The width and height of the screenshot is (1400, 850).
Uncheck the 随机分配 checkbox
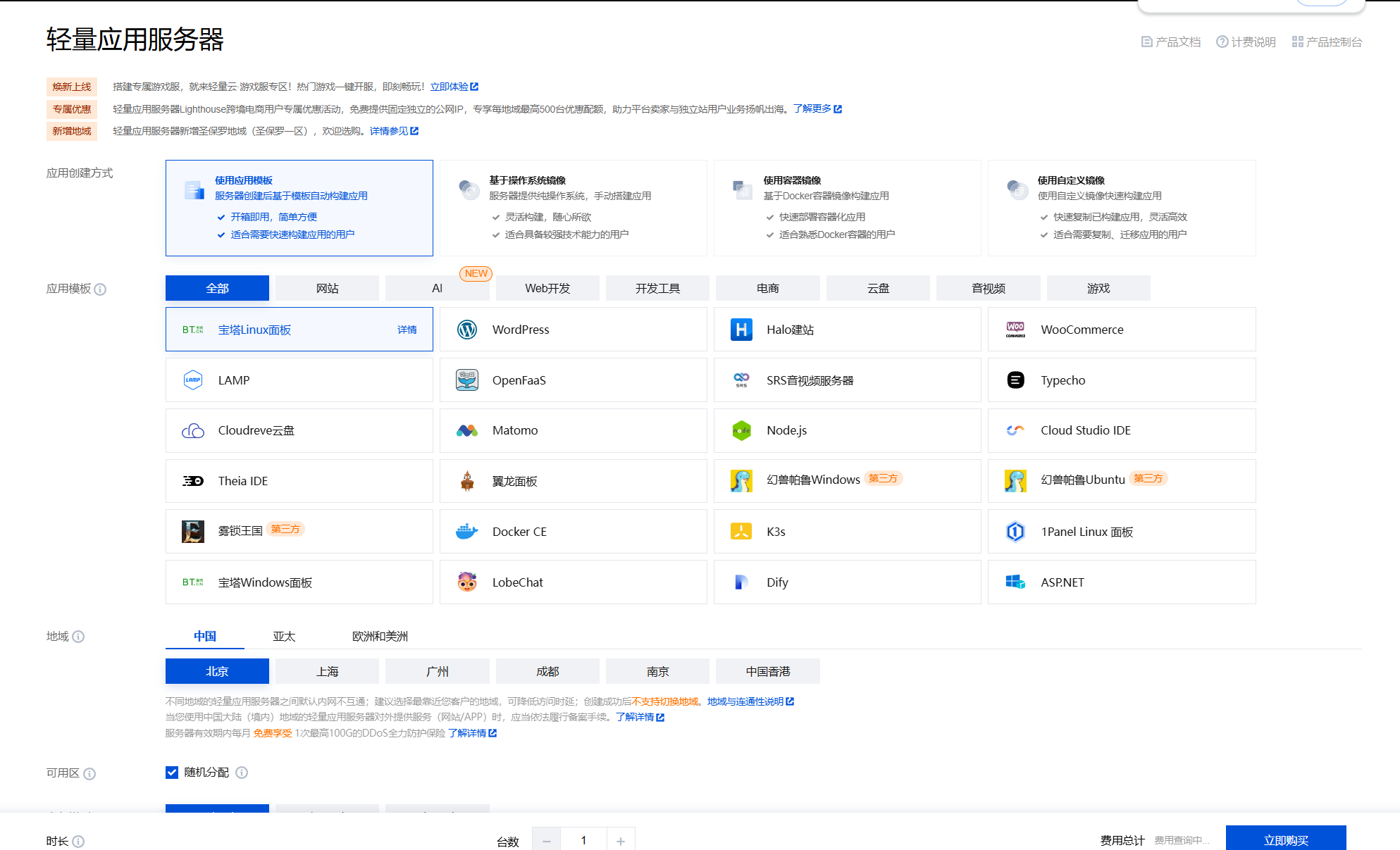(172, 773)
